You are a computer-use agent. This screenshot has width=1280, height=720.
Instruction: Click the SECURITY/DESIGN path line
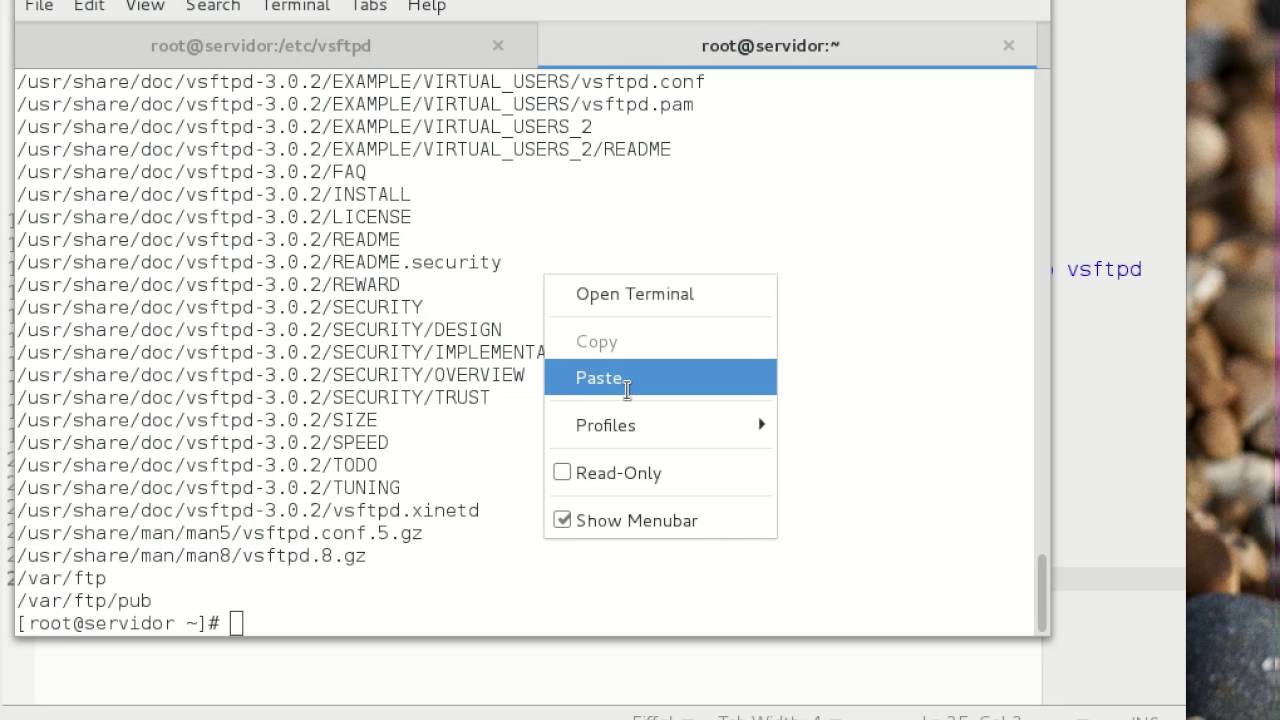[x=259, y=330]
